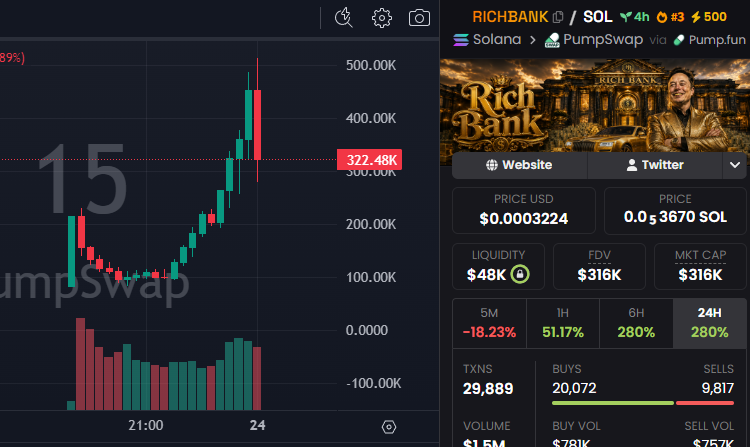Open chart settings gear
This screenshot has height=447, width=750.
382,18
